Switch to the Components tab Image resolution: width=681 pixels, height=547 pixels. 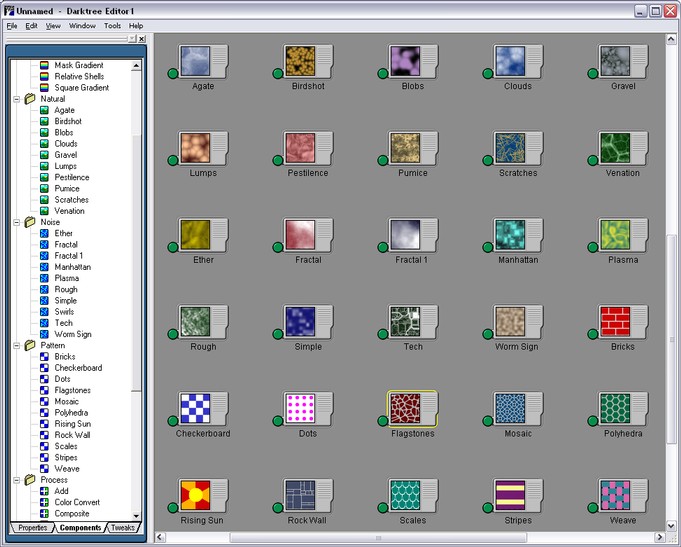[80, 528]
